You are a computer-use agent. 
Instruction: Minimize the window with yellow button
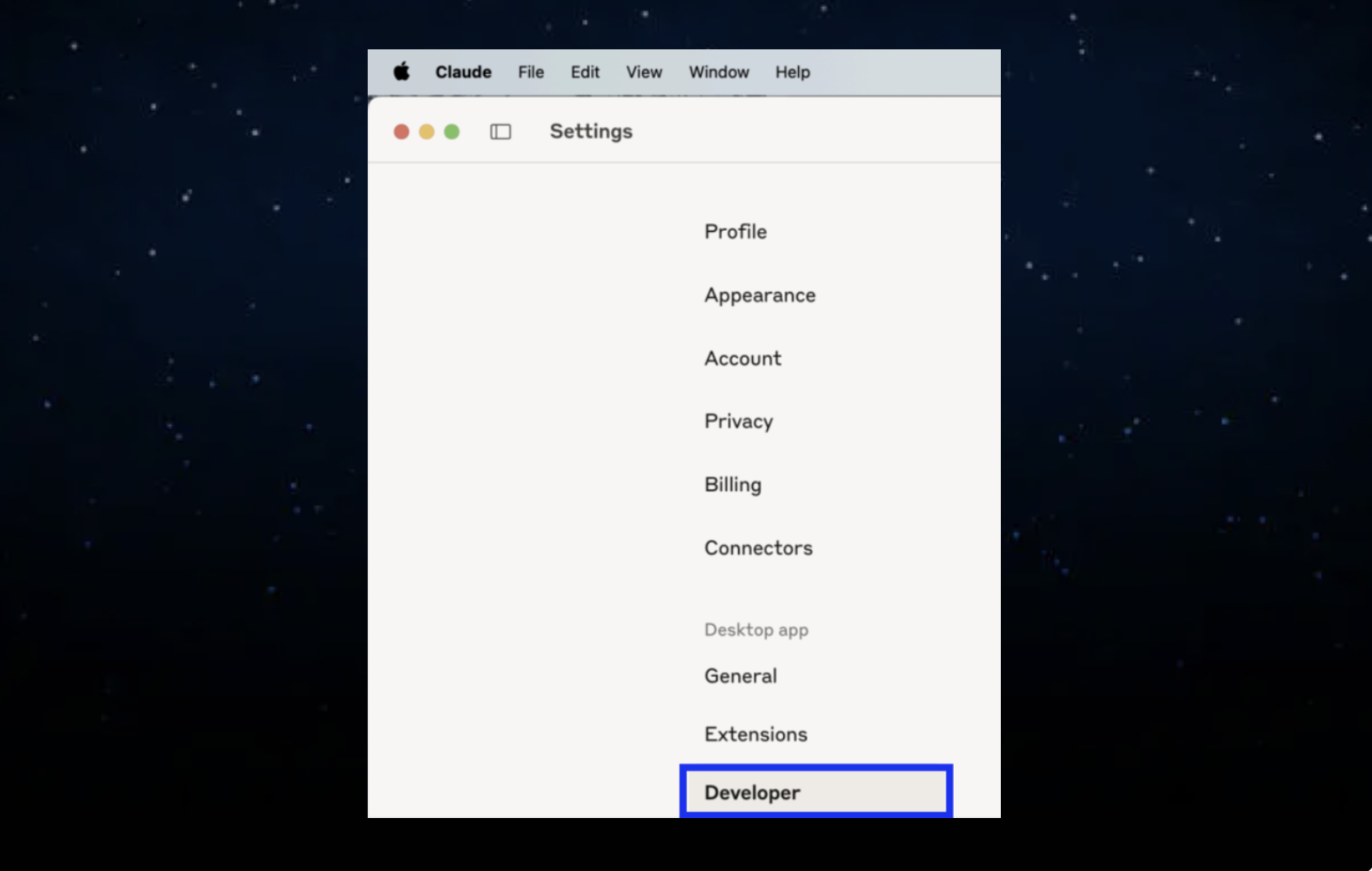427,131
